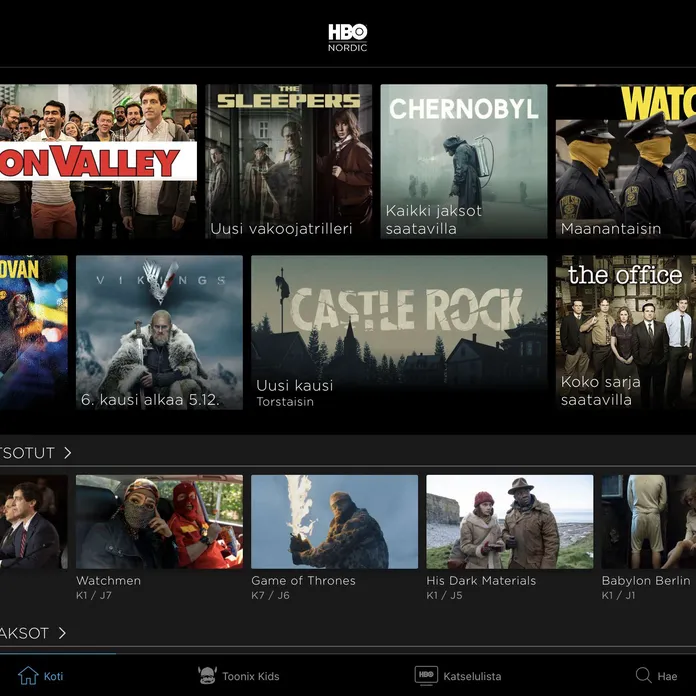Open the Castle Rock banner

399,332
